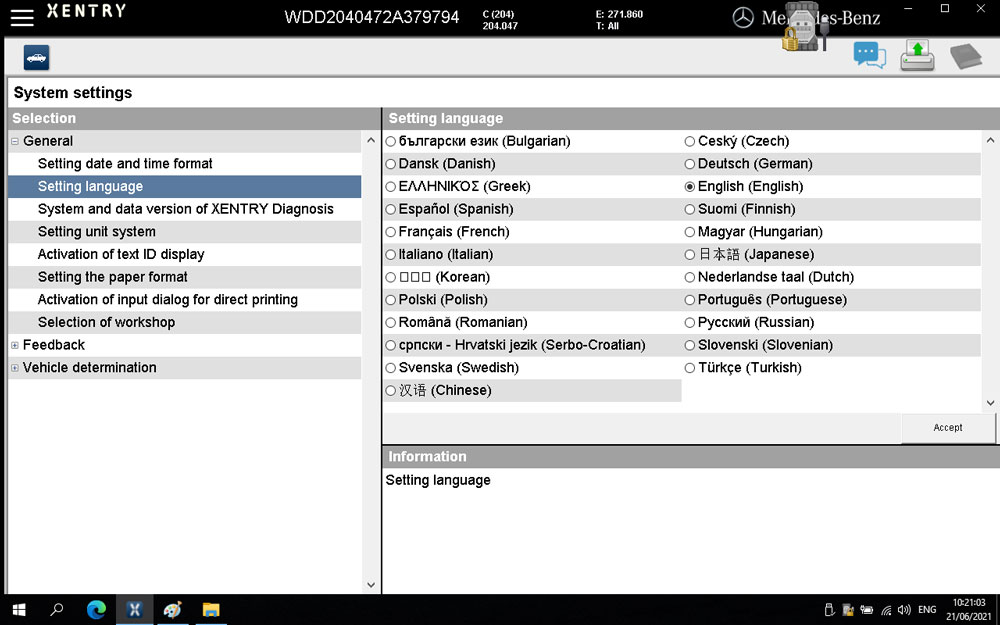Click the Accept button
The width and height of the screenshot is (1000, 625).
948,428
